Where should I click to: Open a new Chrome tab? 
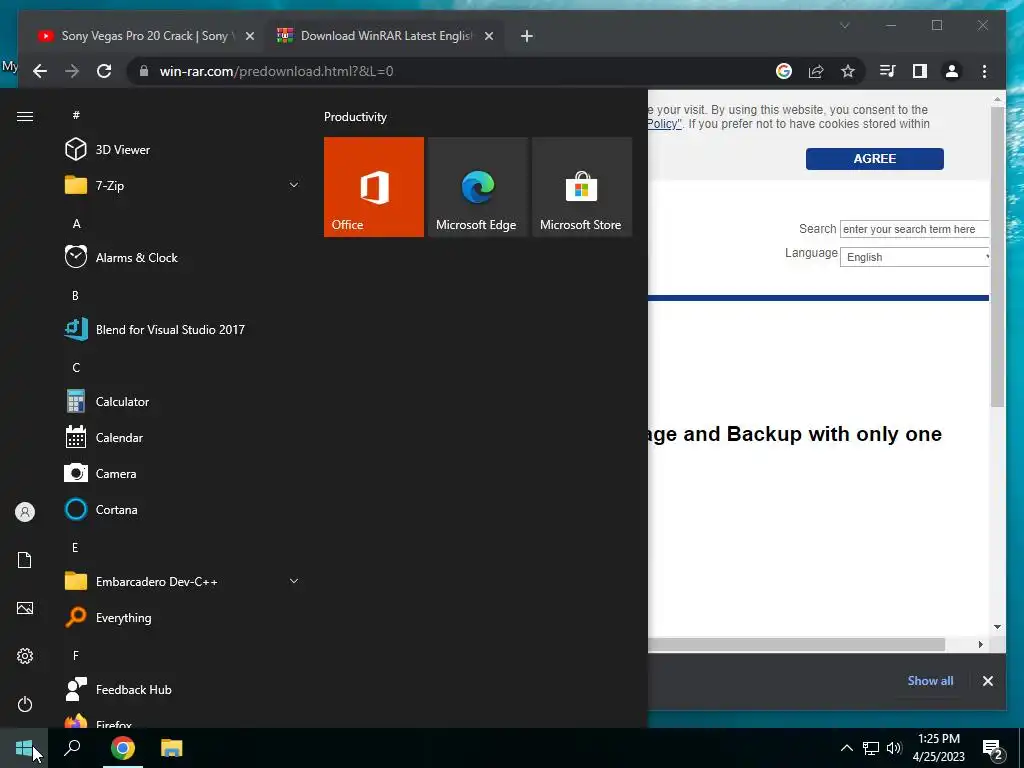(527, 36)
